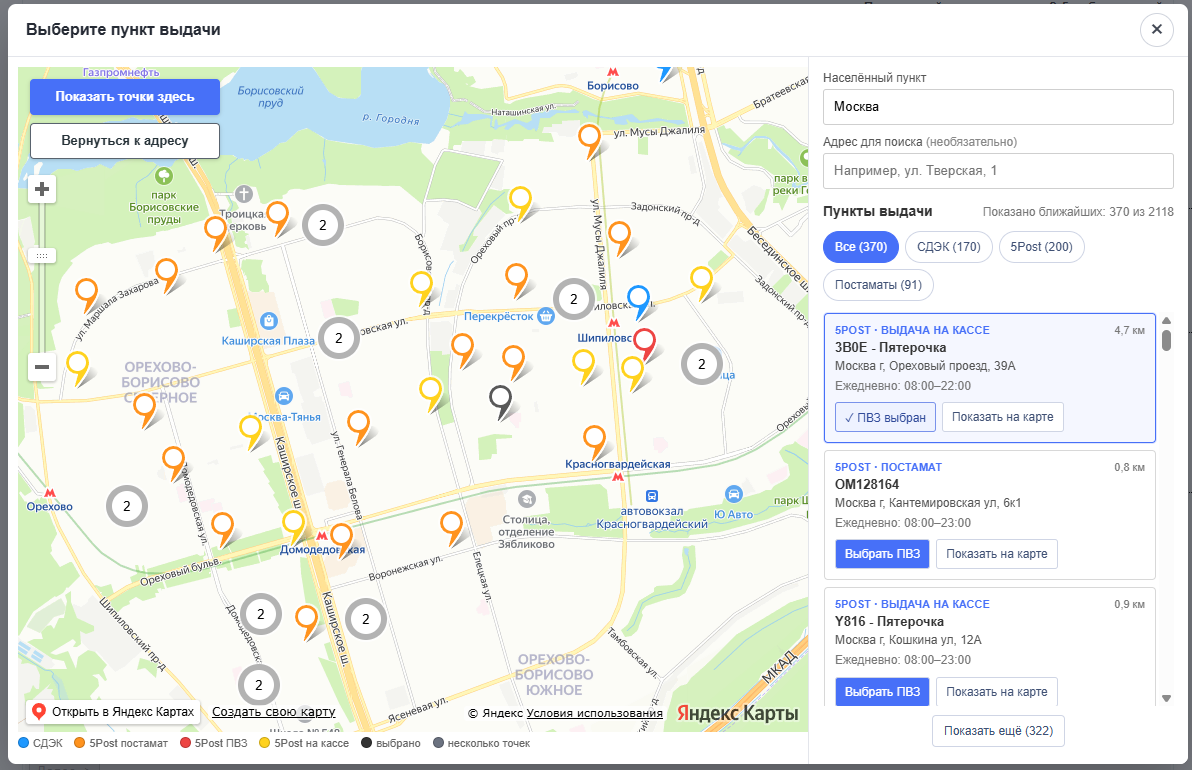Select the Все (370) filter
The height and width of the screenshot is (770, 1192).
pos(861,247)
